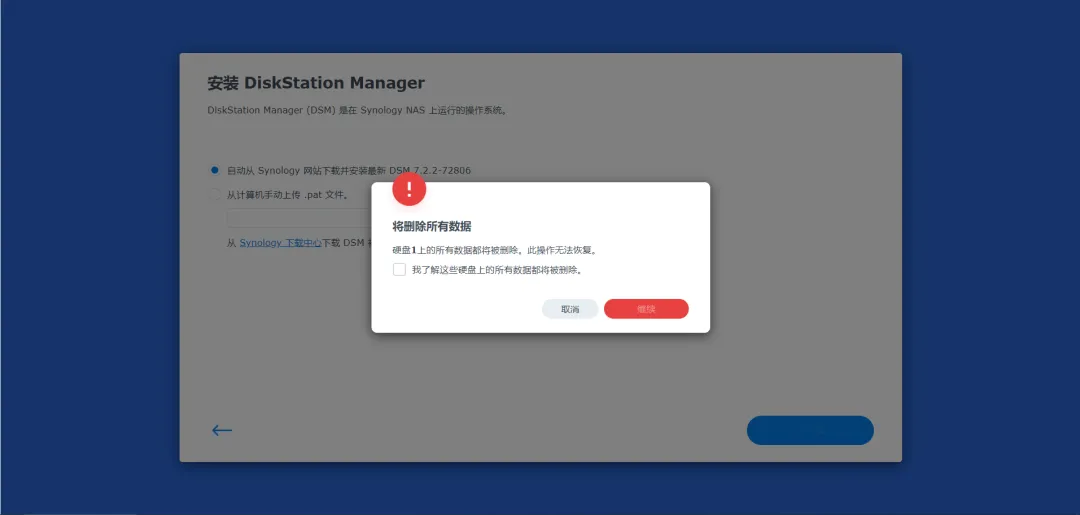Confirm with the red 继续 button
The image size is (1080, 515).
[x=646, y=309]
